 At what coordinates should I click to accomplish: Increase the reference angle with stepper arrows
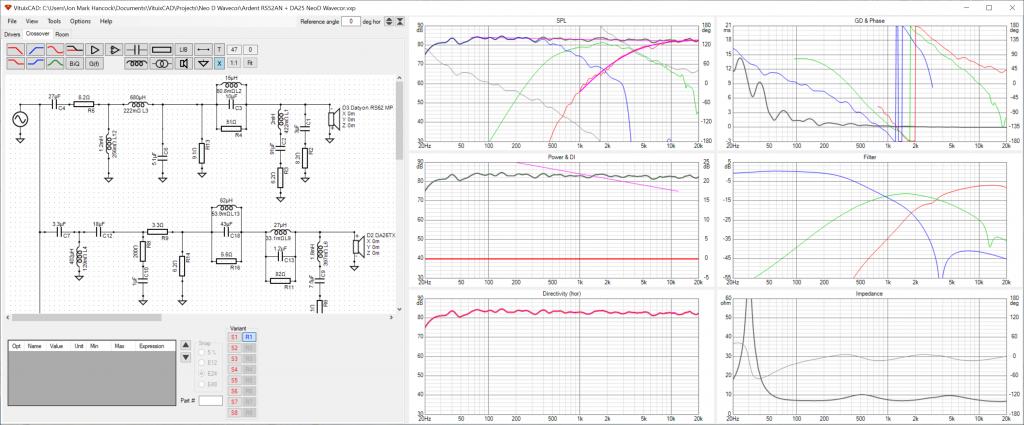pyautogui.click(x=389, y=22)
